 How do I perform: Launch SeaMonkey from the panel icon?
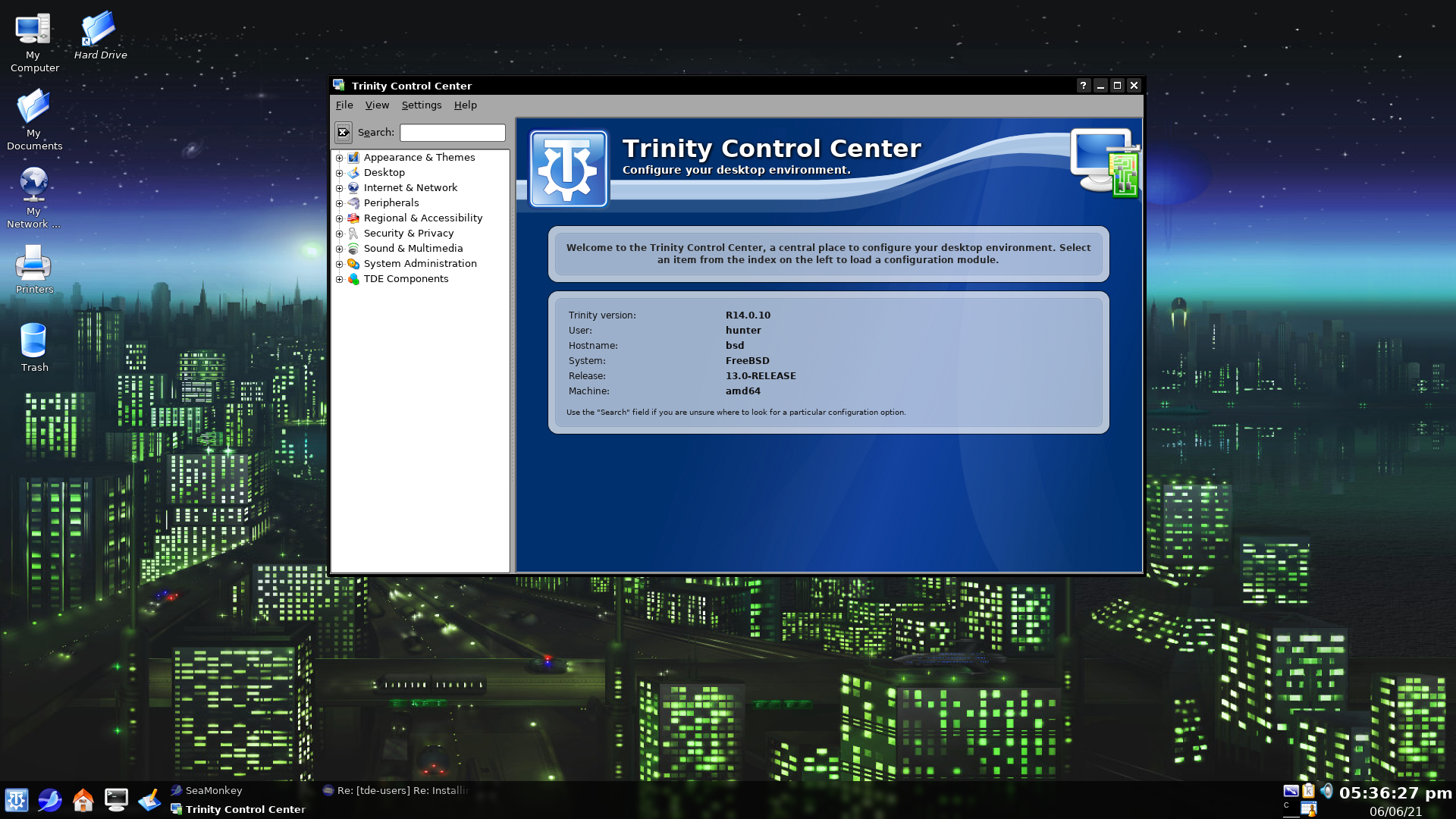coord(50,800)
